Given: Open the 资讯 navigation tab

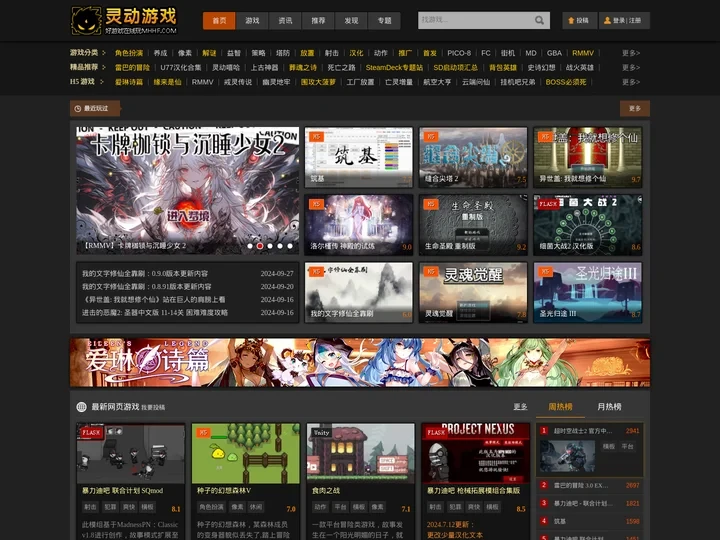Looking at the screenshot, I should click(285, 21).
